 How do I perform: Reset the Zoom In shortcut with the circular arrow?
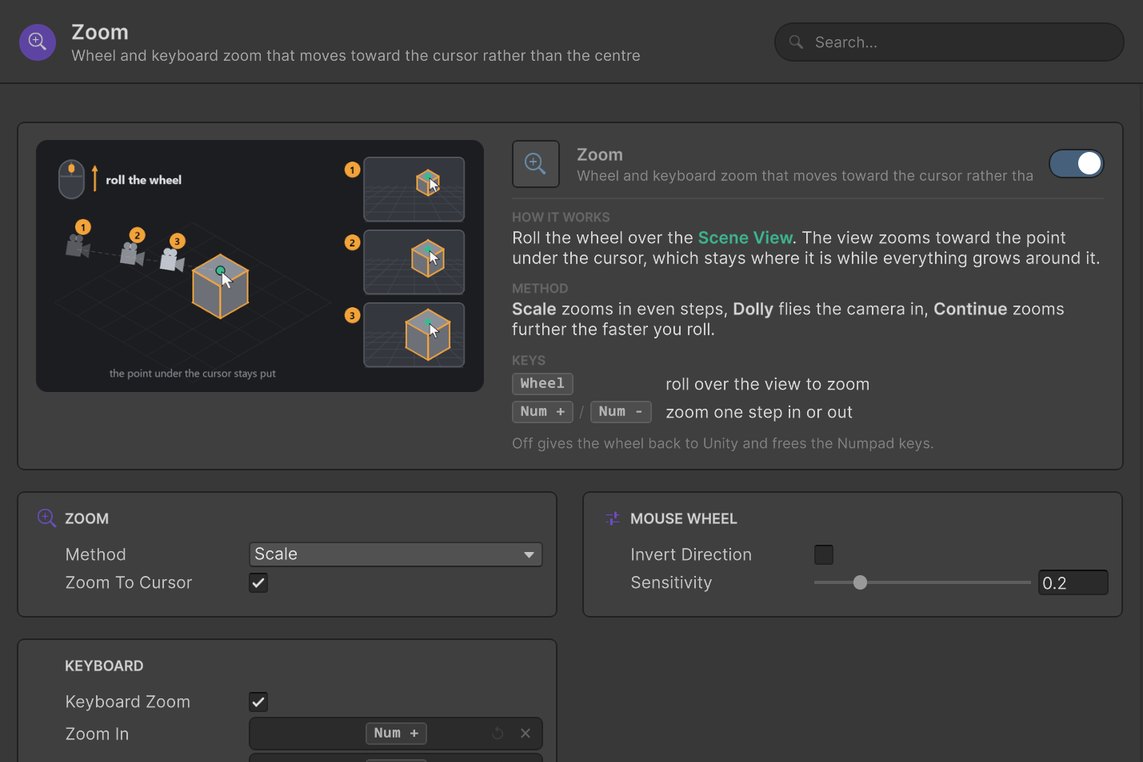497,734
